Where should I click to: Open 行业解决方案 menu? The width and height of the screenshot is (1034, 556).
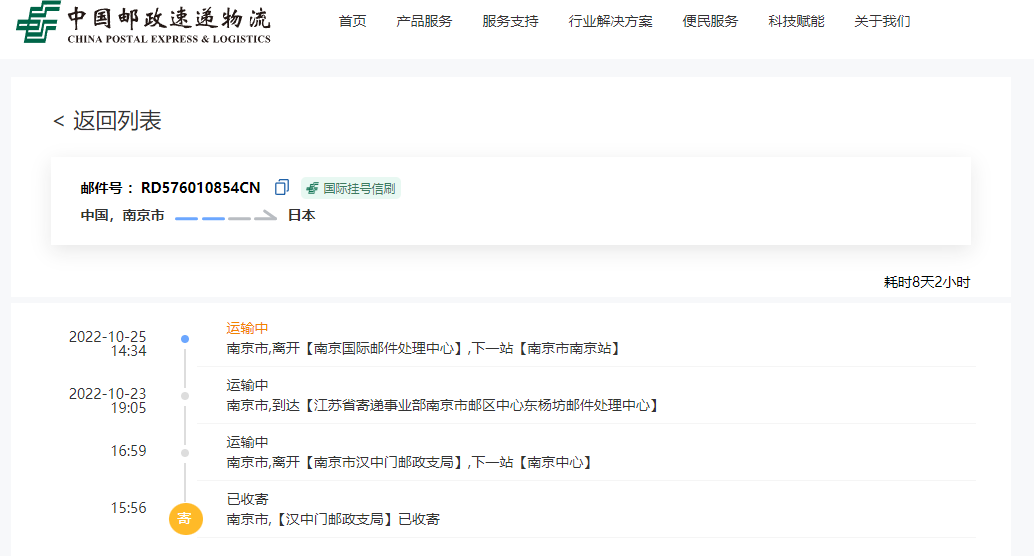(610, 21)
